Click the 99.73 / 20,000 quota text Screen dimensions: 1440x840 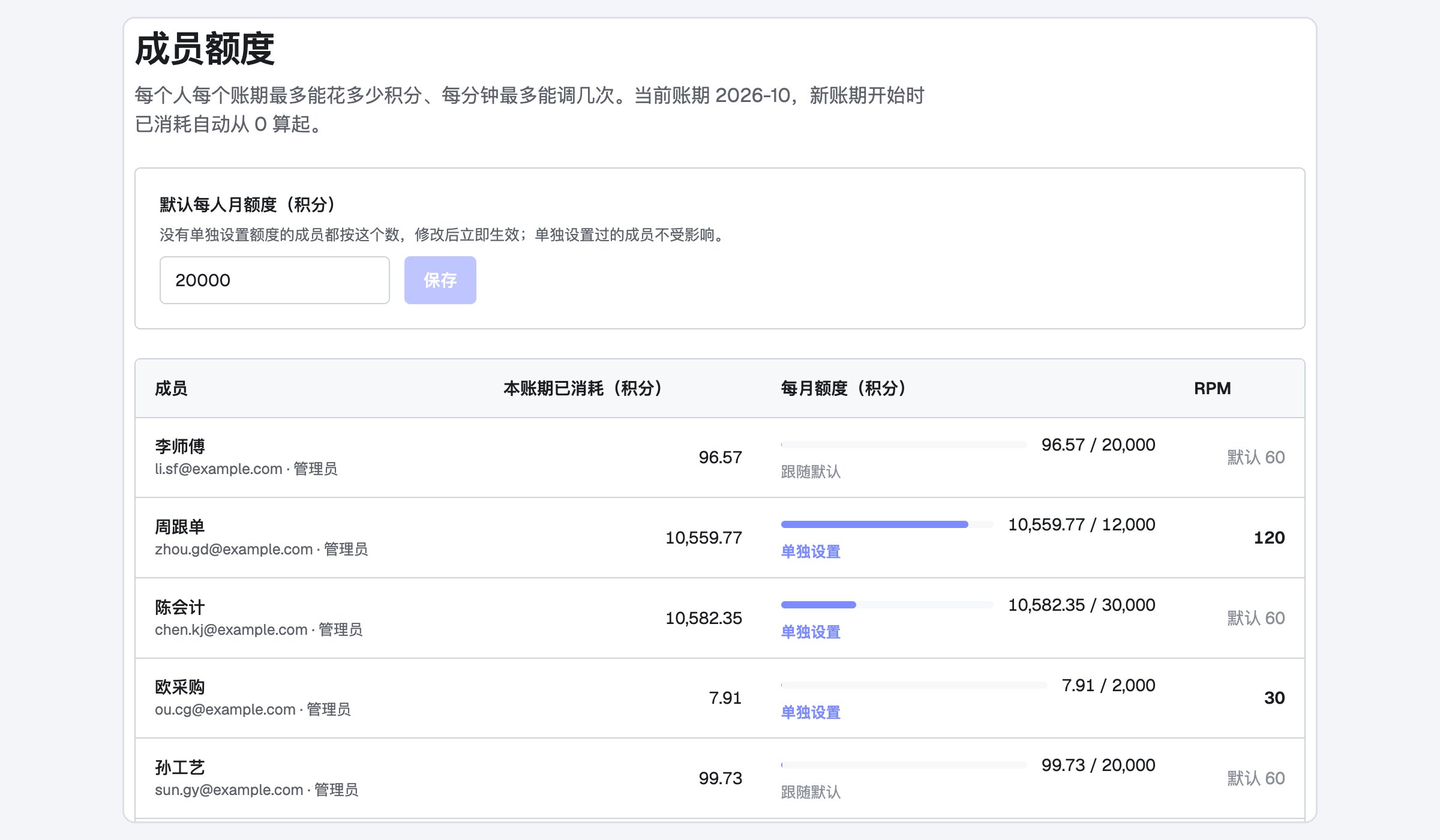[1099, 766]
